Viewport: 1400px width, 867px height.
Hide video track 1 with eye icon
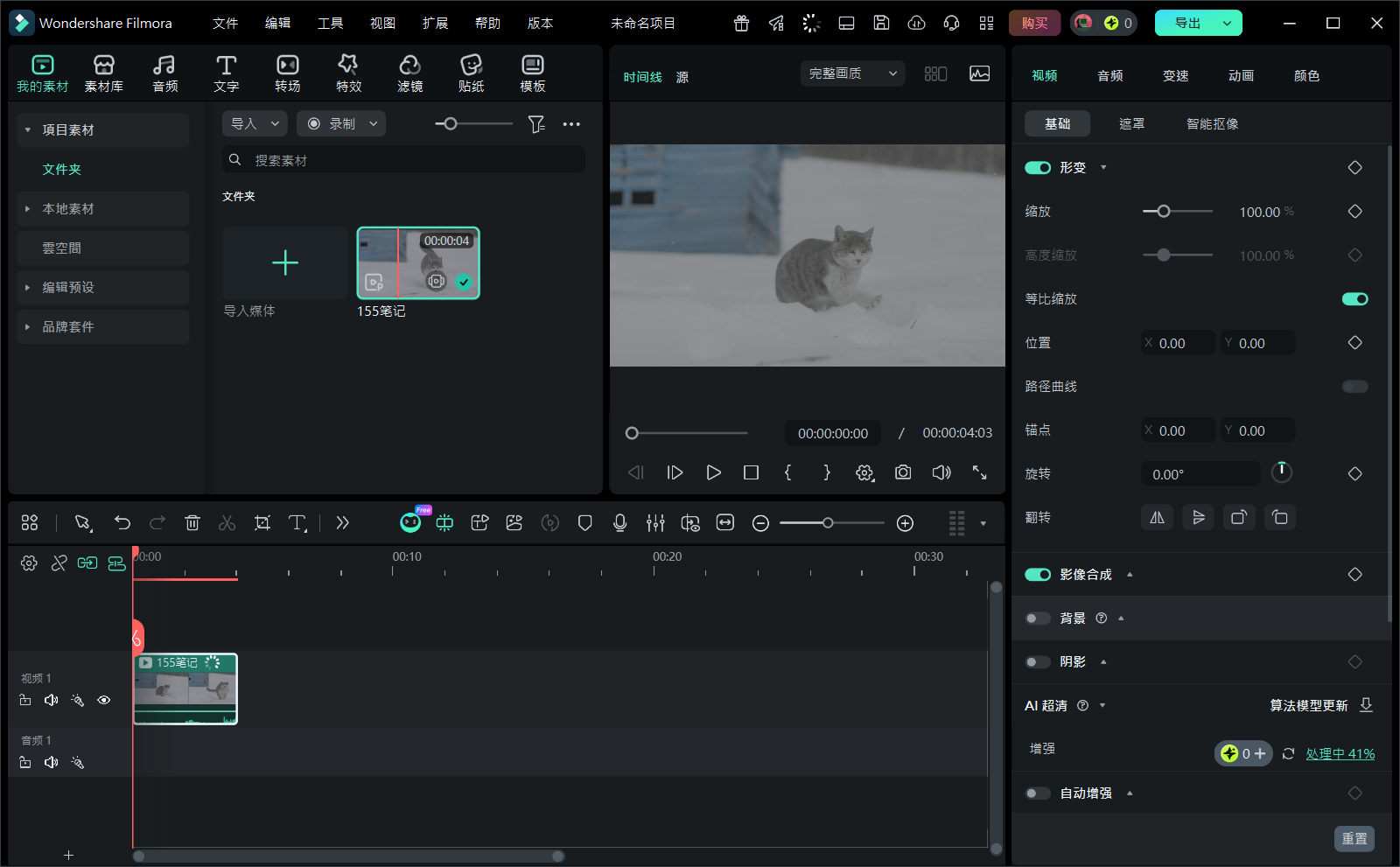(x=104, y=700)
